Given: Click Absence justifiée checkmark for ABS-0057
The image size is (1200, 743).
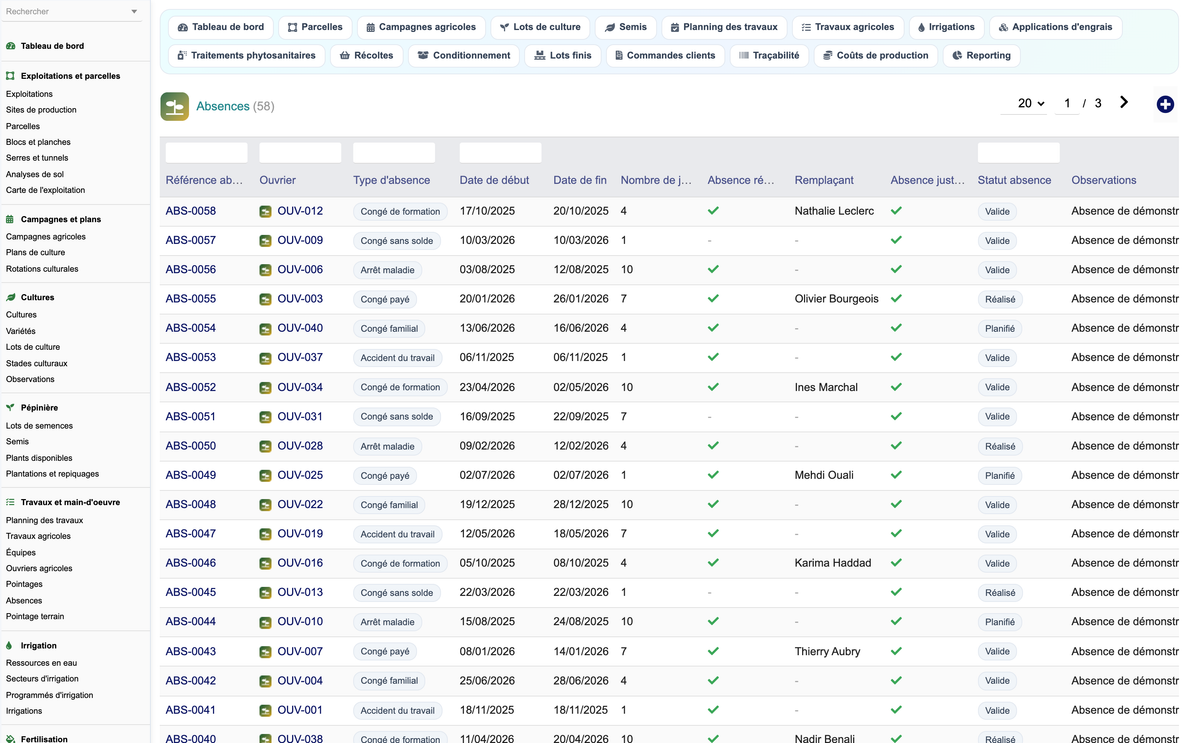Looking at the screenshot, I should [x=896, y=240].
